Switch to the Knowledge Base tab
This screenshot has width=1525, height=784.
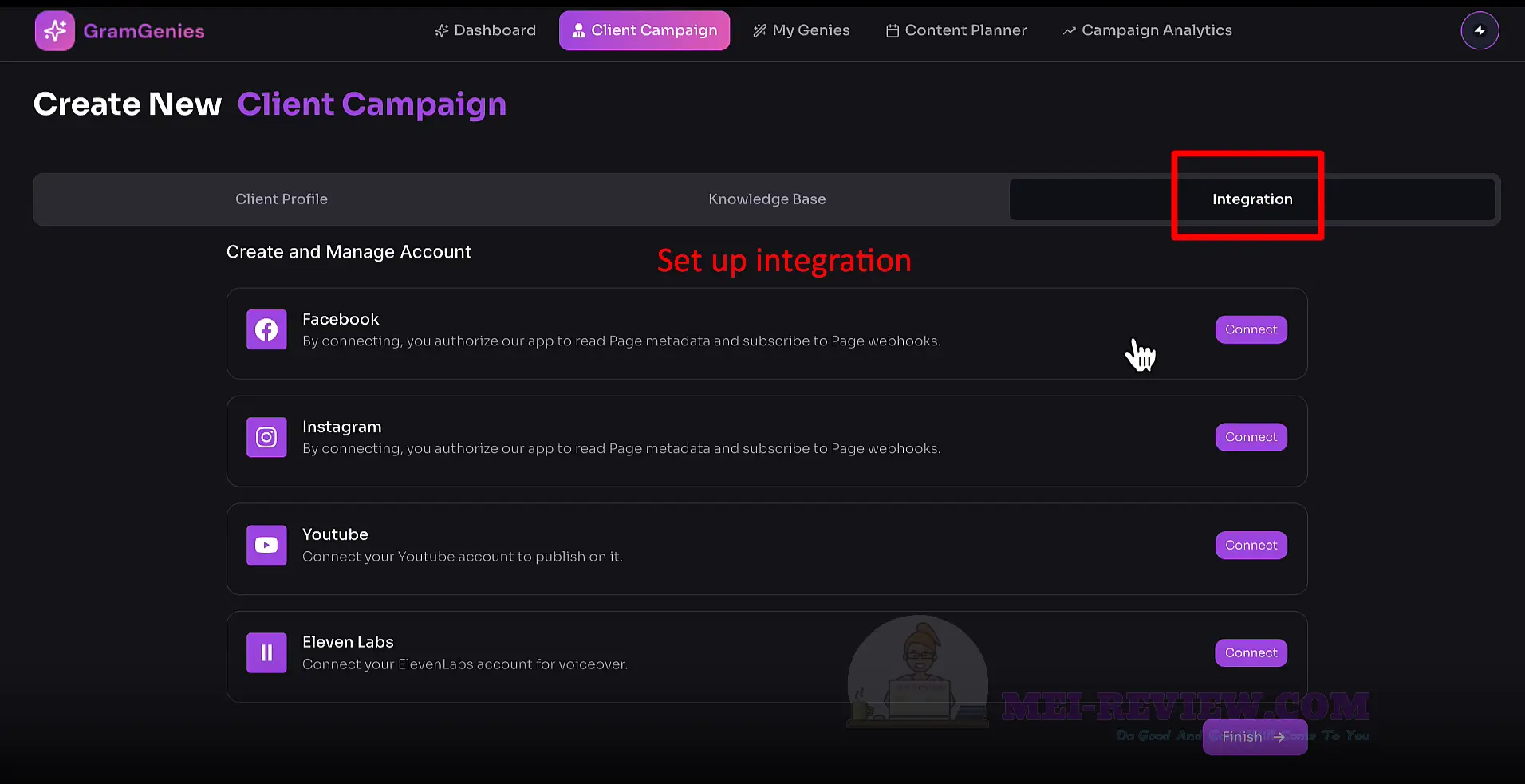[767, 199]
